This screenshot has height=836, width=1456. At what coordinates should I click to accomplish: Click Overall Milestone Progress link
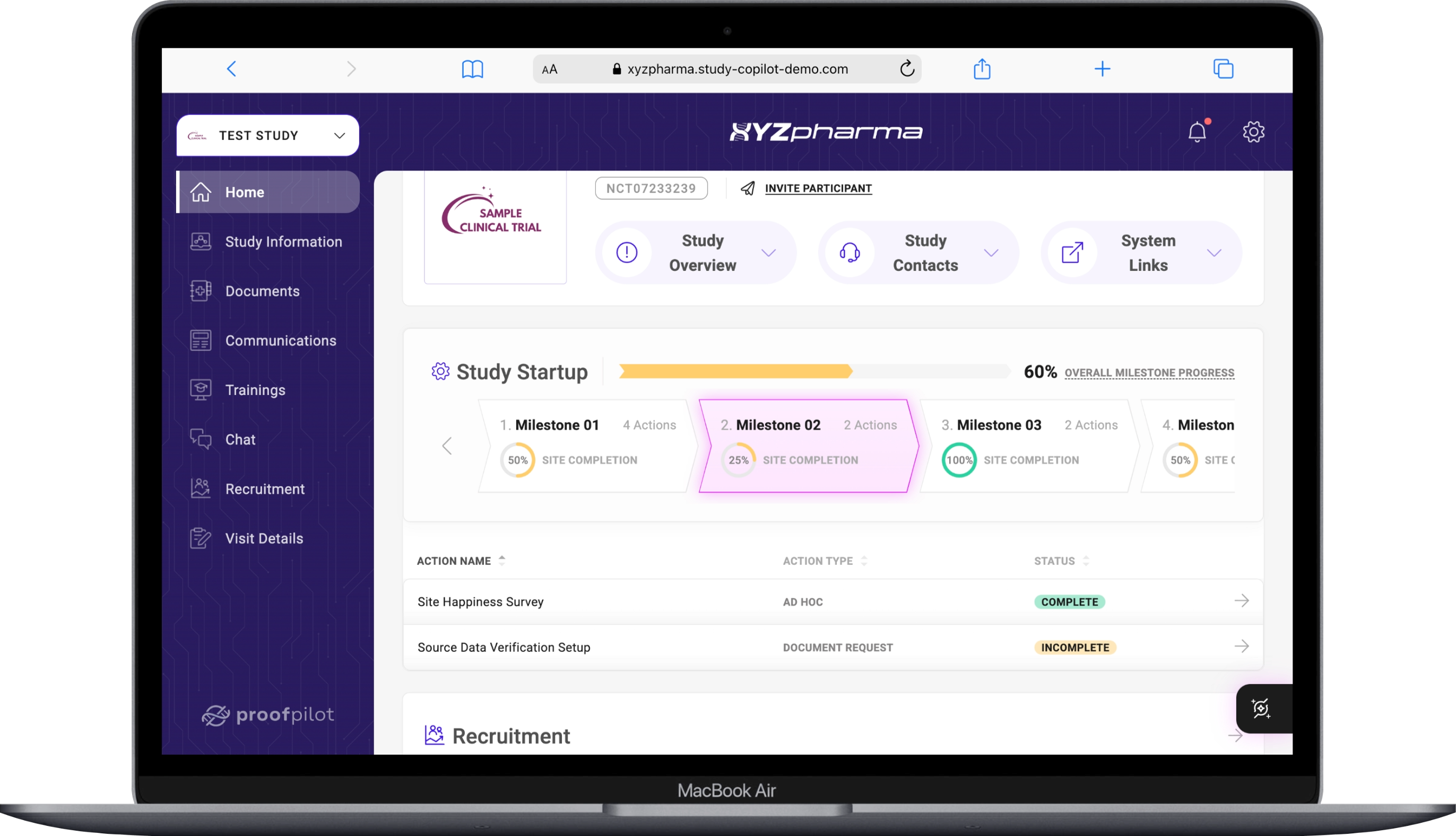1149,372
